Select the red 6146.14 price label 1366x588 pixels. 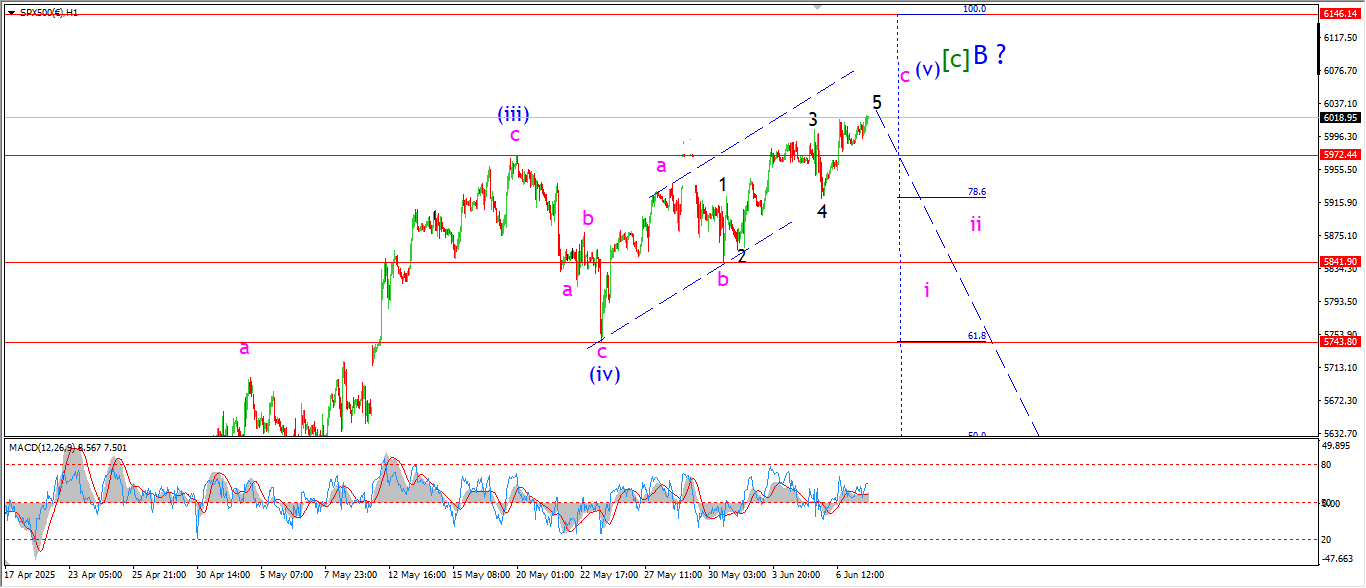click(1338, 14)
